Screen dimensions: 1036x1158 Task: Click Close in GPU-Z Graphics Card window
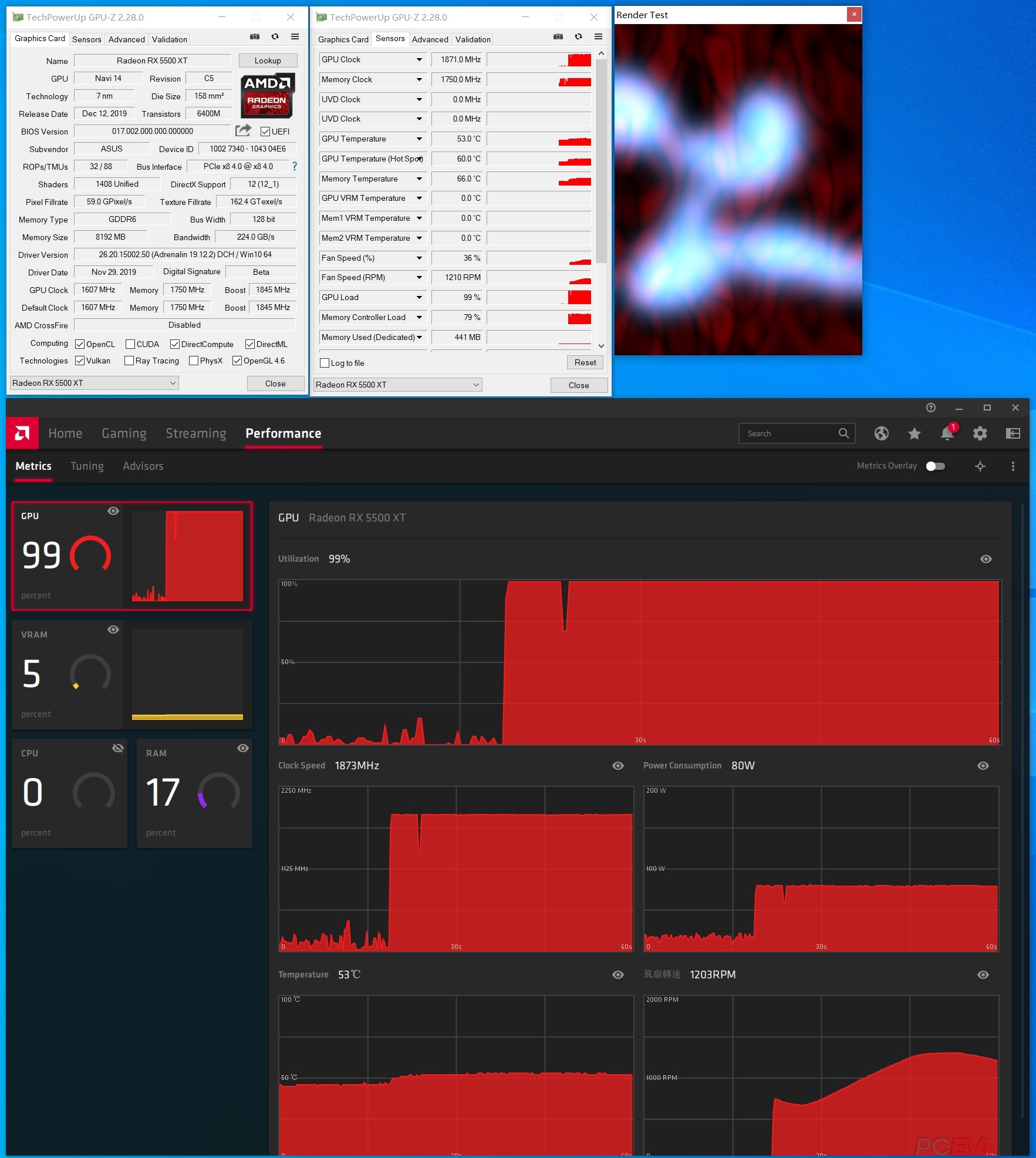click(275, 383)
